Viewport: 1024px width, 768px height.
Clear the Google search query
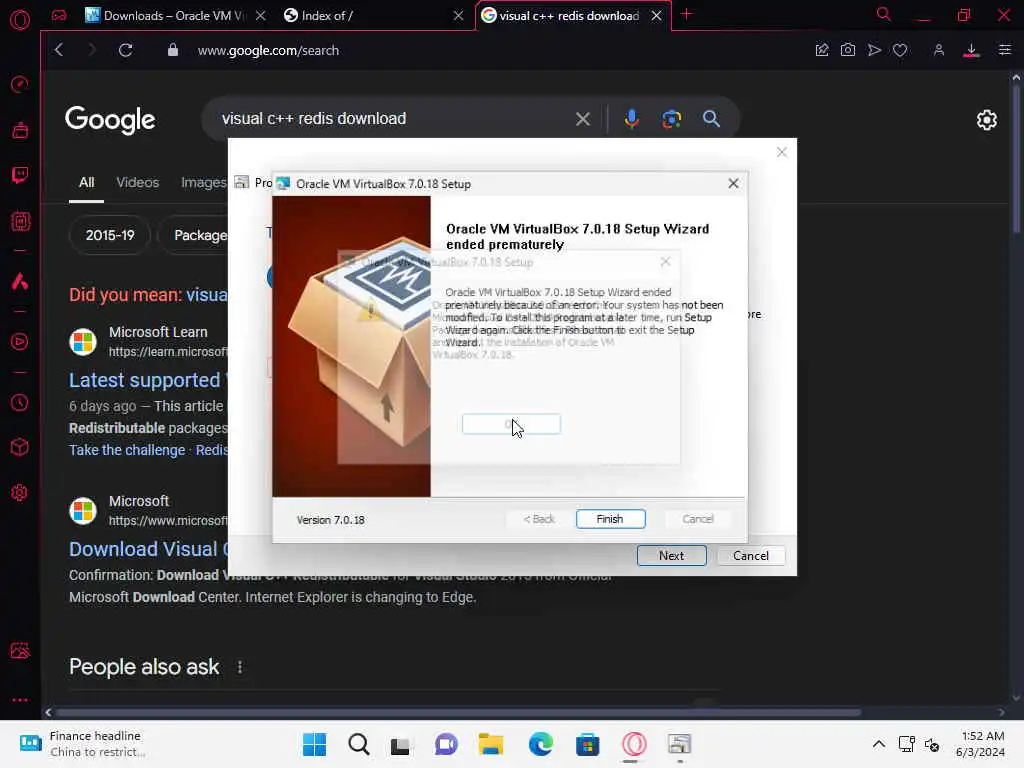coord(583,119)
